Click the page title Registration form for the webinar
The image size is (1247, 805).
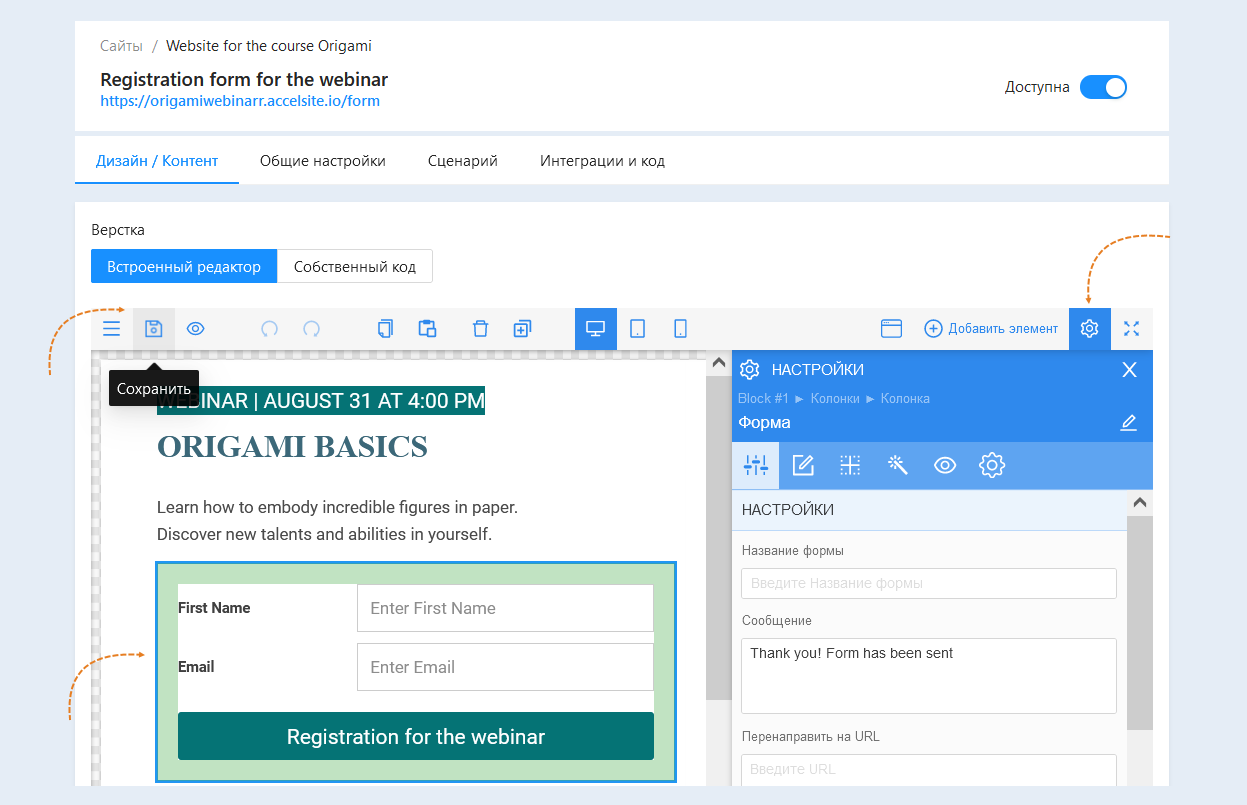point(244,80)
